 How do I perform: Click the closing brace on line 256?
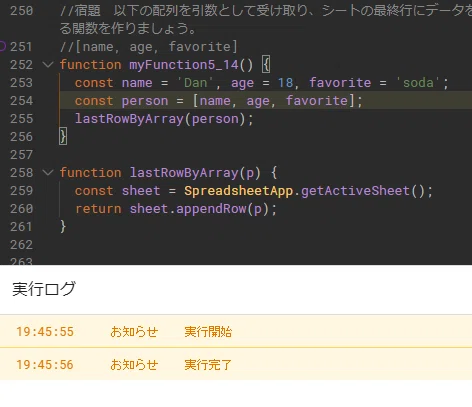point(63,137)
